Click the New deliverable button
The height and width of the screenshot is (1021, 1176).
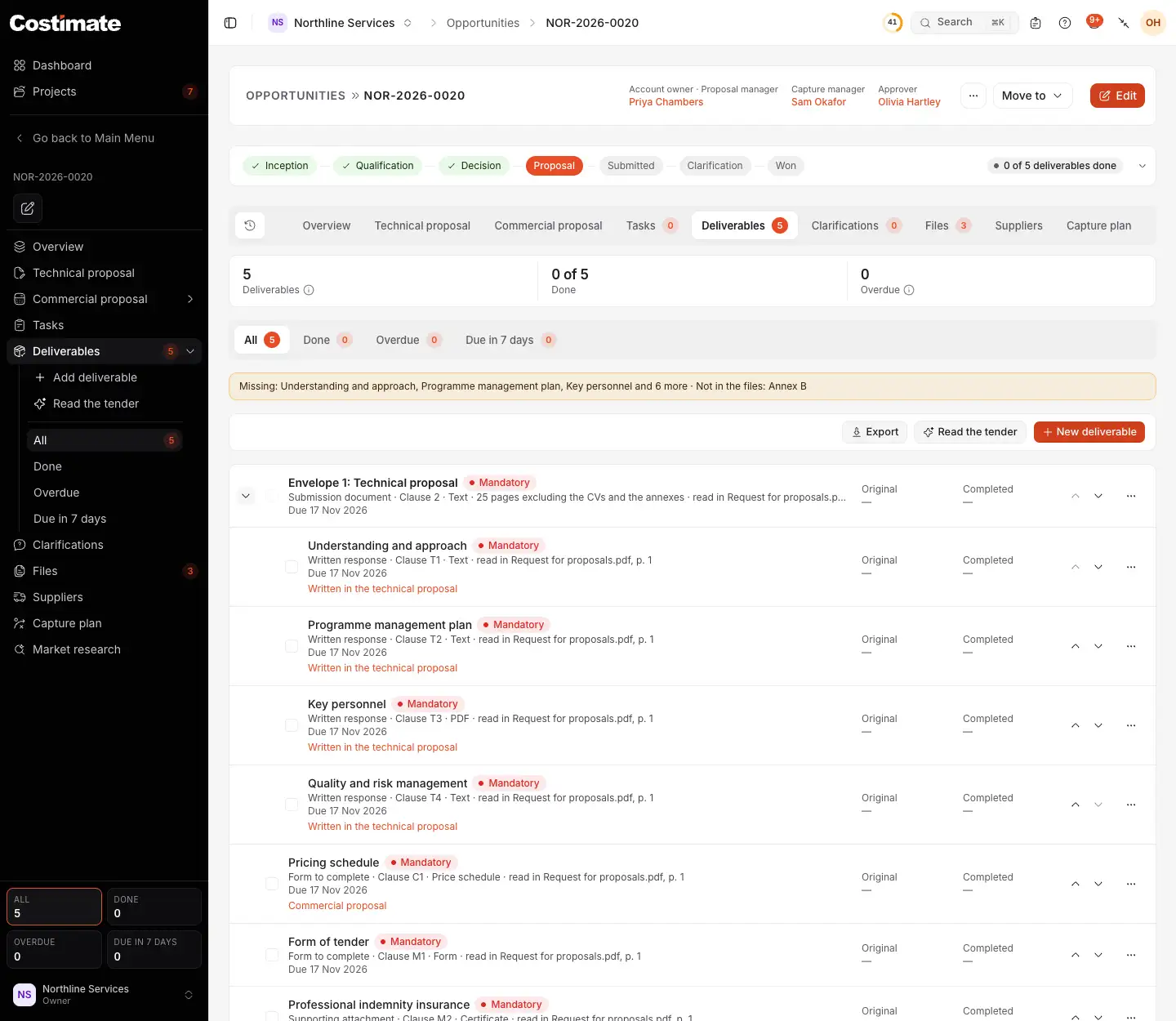point(1089,432)
